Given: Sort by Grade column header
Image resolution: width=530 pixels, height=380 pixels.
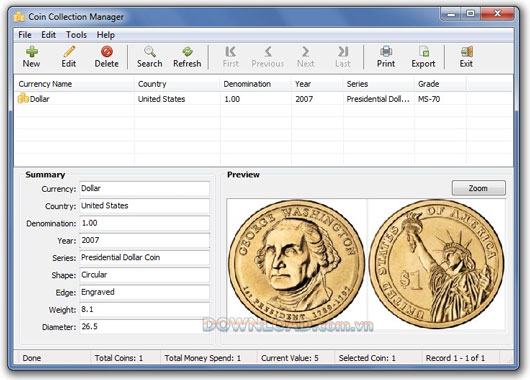Looking at the screenshot, I should pyautogui.click(x=440, y=84).
